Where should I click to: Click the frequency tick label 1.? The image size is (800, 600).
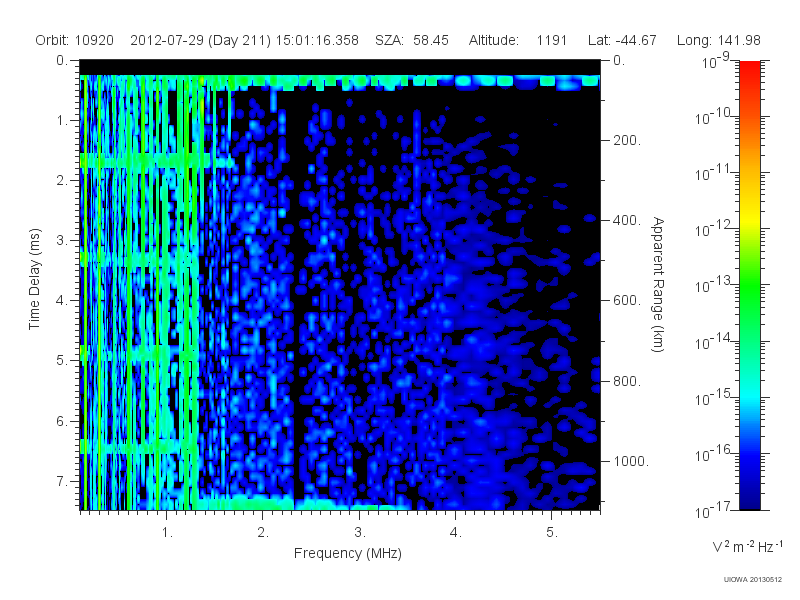[167, 533]
